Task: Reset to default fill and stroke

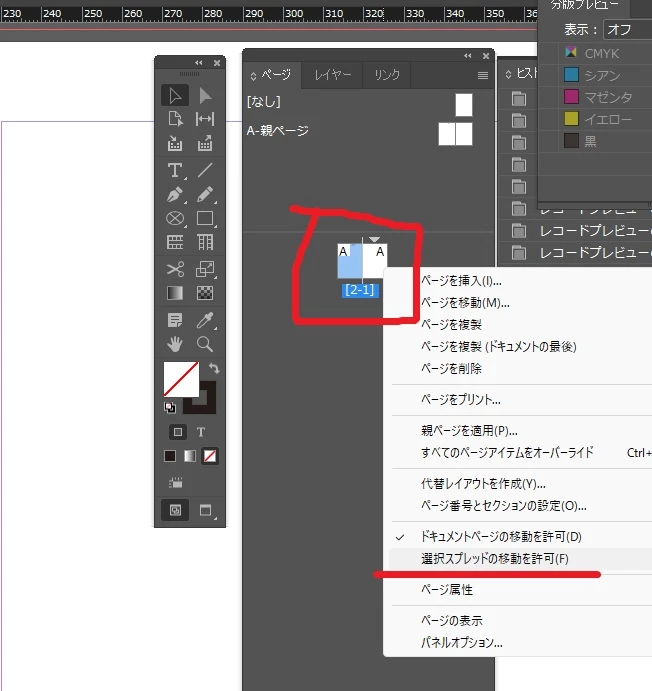Action: point(170,408)
